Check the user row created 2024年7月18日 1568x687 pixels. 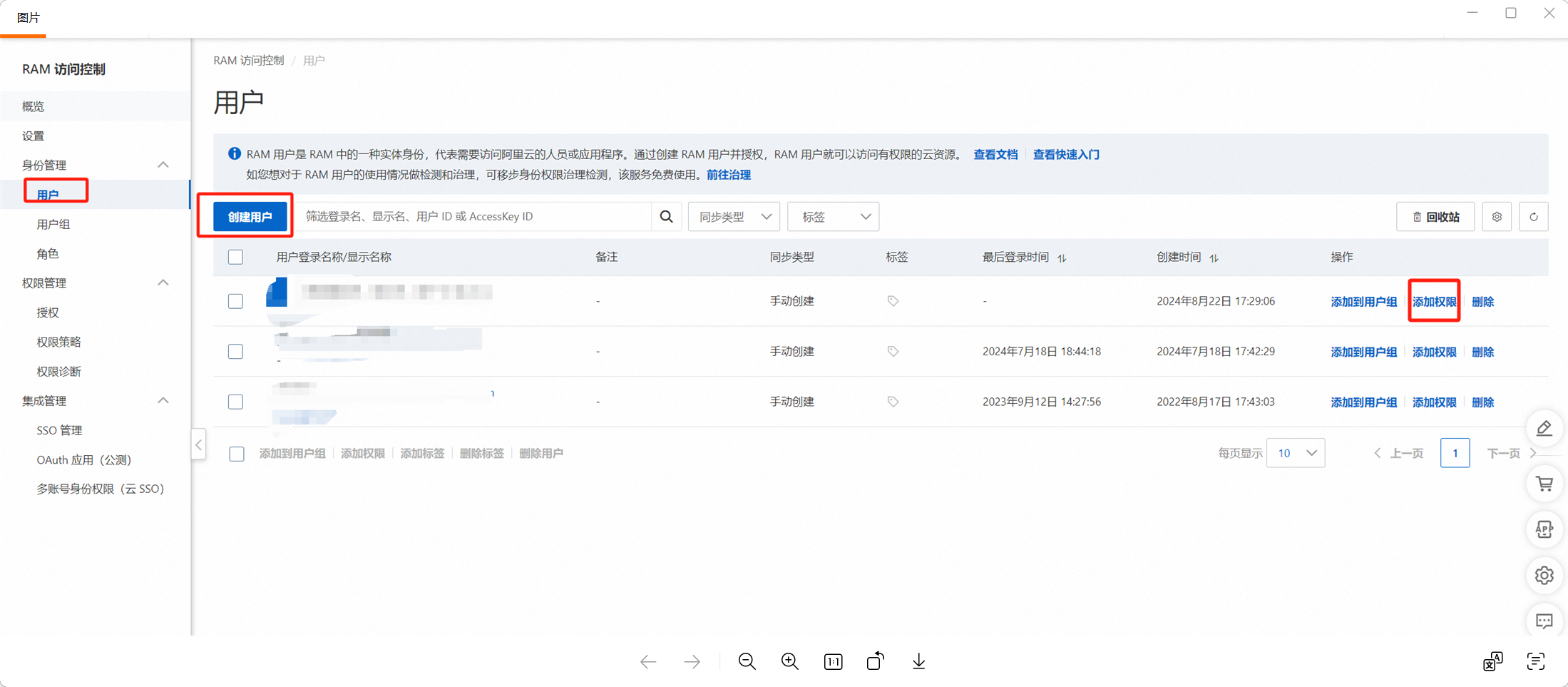[235, 351]
